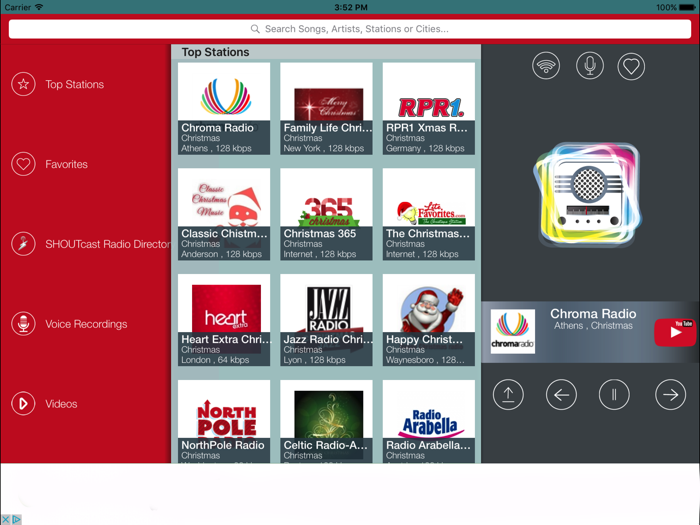700x525 pixels.
Task: Click 'London , 64 kbps' text
Action: [215, 360]
